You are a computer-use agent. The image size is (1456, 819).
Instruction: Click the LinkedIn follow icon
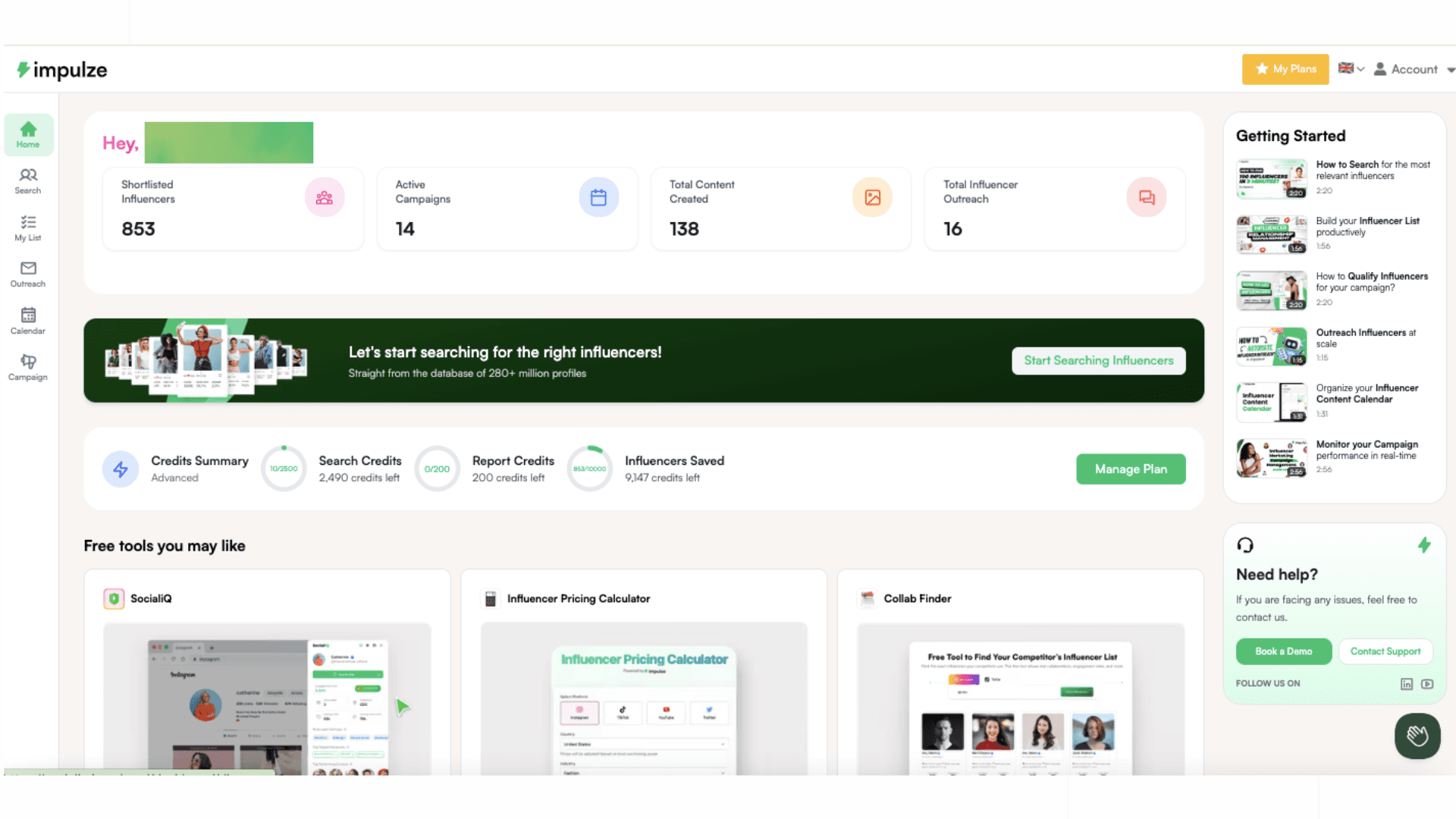[1407, 683]
